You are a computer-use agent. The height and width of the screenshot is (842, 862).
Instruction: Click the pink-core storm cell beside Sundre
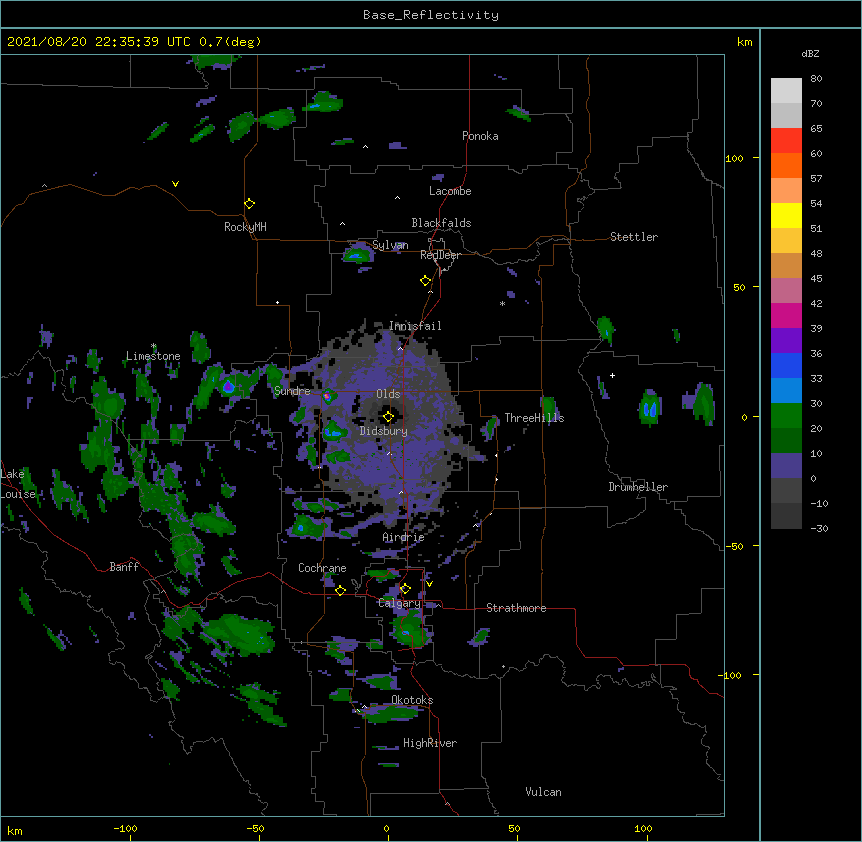pyautogui.click(x=327, y=395)
